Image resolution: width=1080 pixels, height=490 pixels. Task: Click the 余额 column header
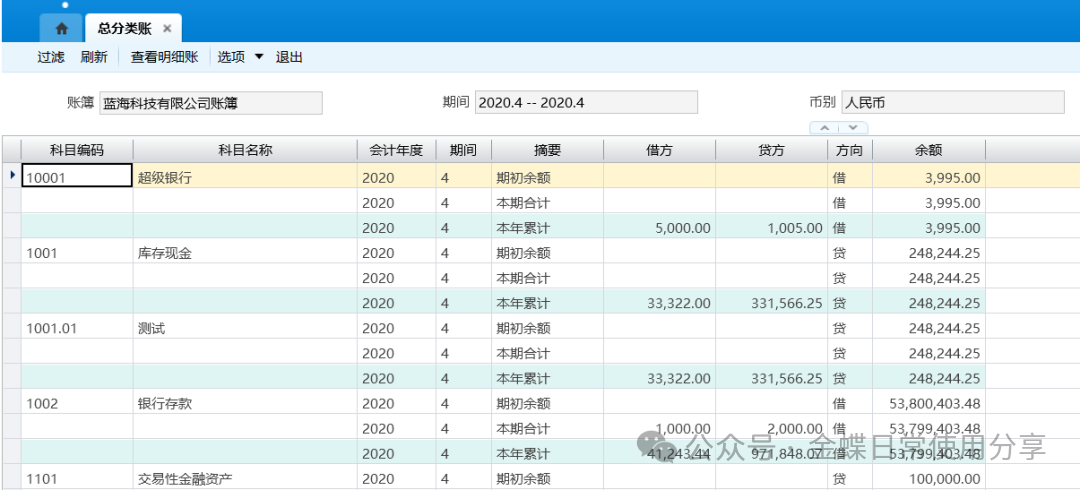(928, 150)
